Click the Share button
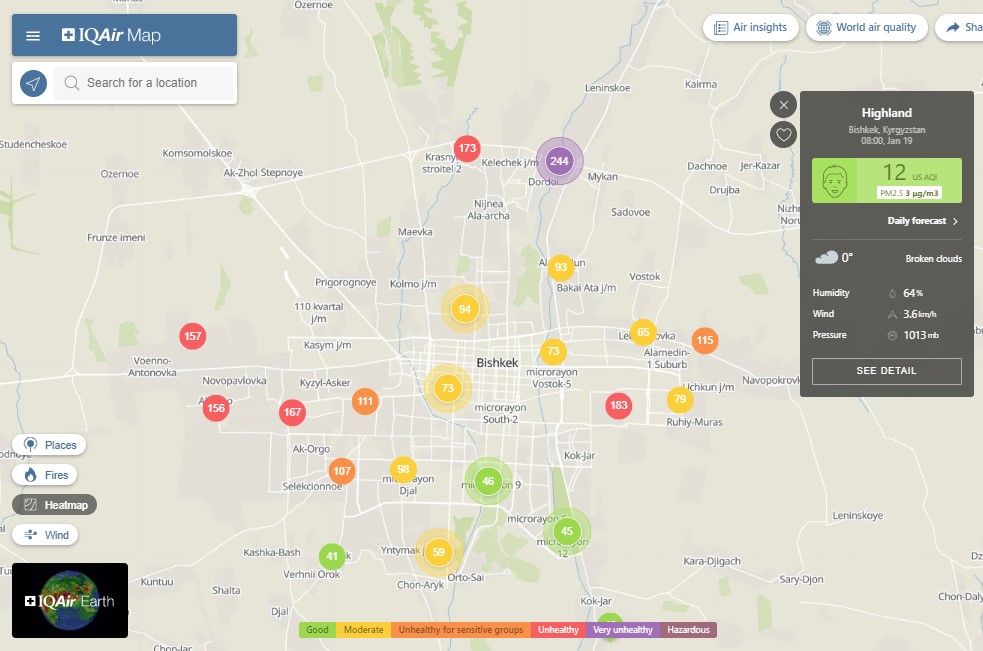Viewport: 983px width, 651px height. 961,27
